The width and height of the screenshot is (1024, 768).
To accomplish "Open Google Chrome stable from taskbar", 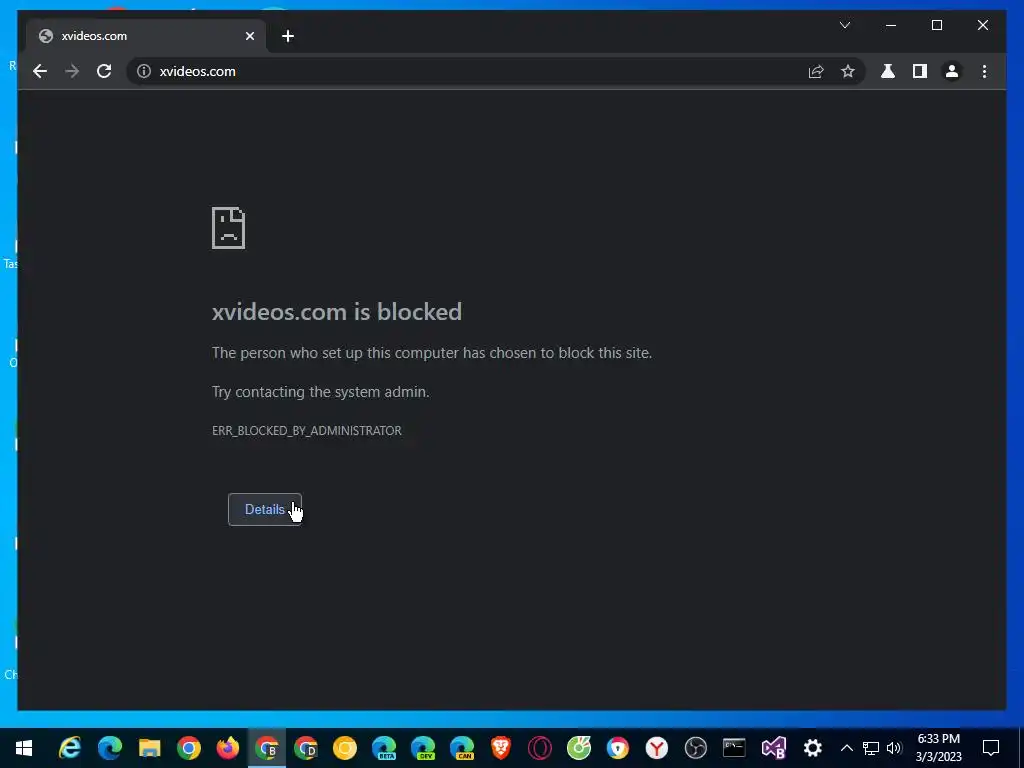I will tap(189, 748).
